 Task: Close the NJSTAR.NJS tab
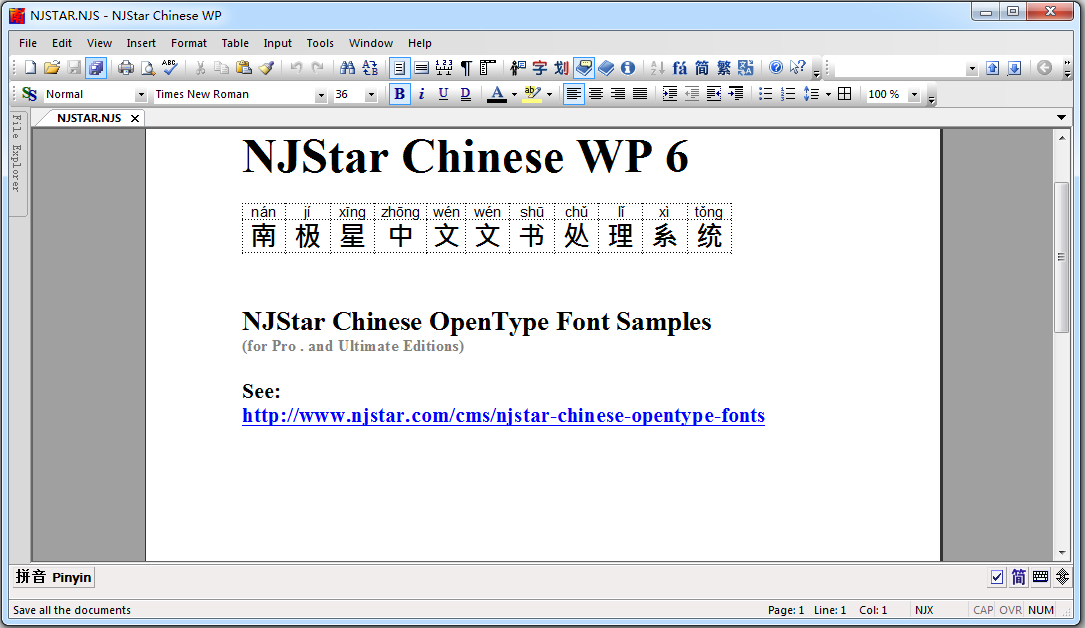(x=135, y=118)
